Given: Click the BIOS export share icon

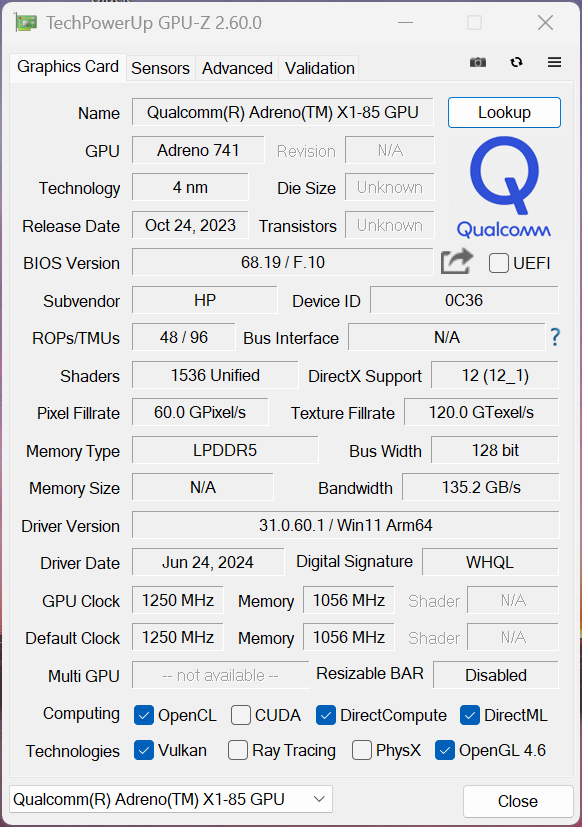Looking at the screenshot, I should pos(456,262).
